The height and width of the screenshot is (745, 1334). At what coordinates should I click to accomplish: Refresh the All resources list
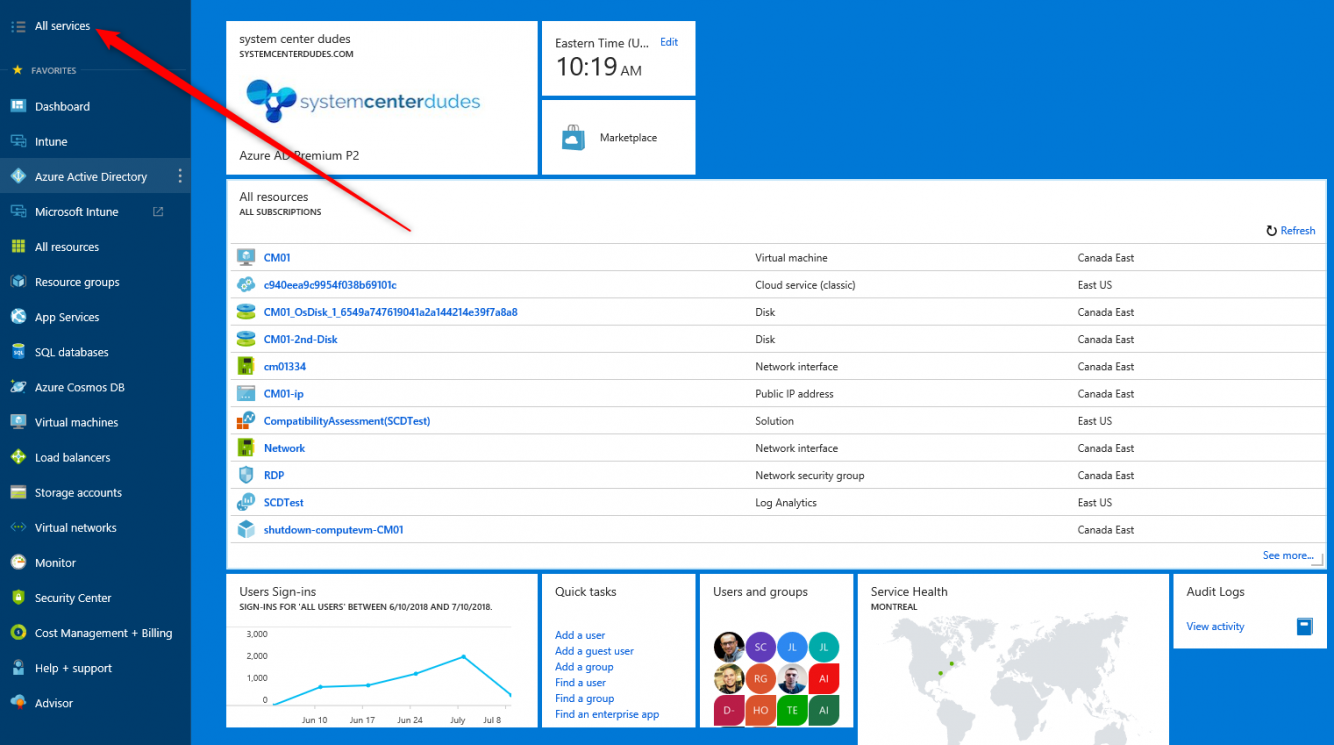pyautogui.click(x=1290, y=231)
